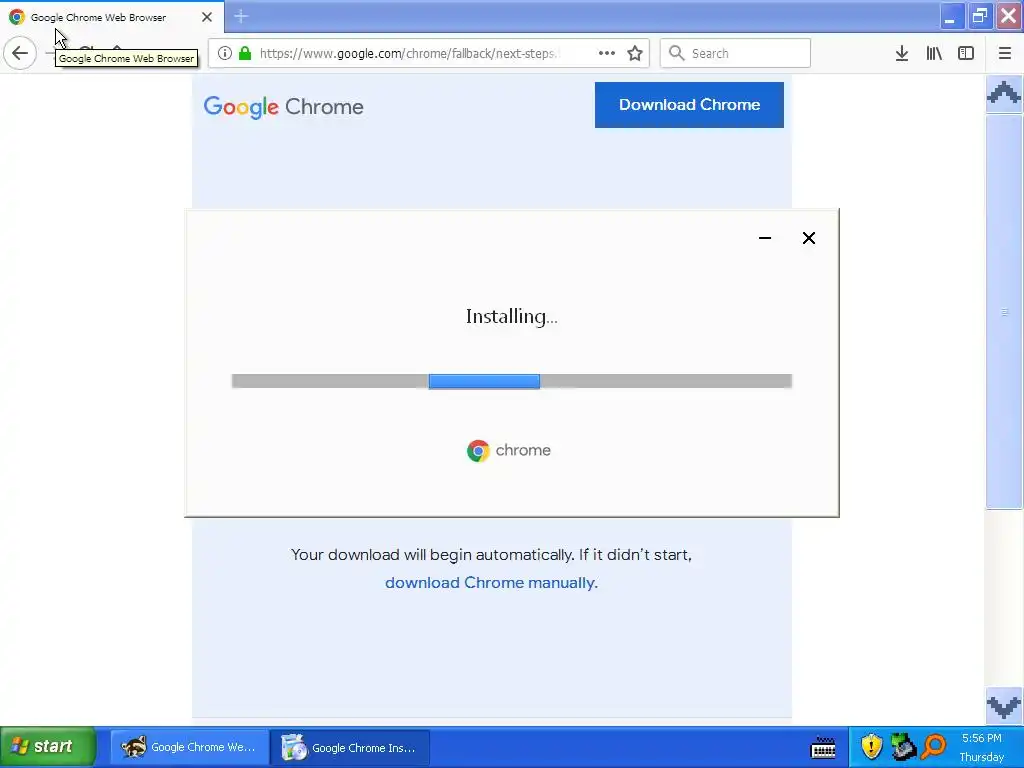Open the Firefox hamburger menu

[1005, 54]
